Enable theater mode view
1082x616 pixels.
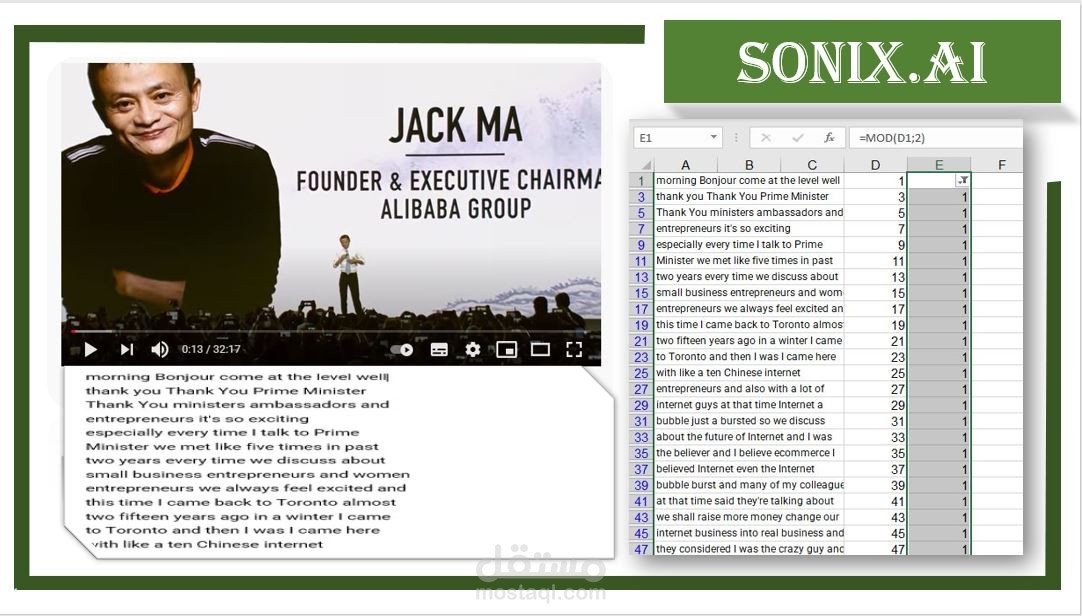click(540, 350)
